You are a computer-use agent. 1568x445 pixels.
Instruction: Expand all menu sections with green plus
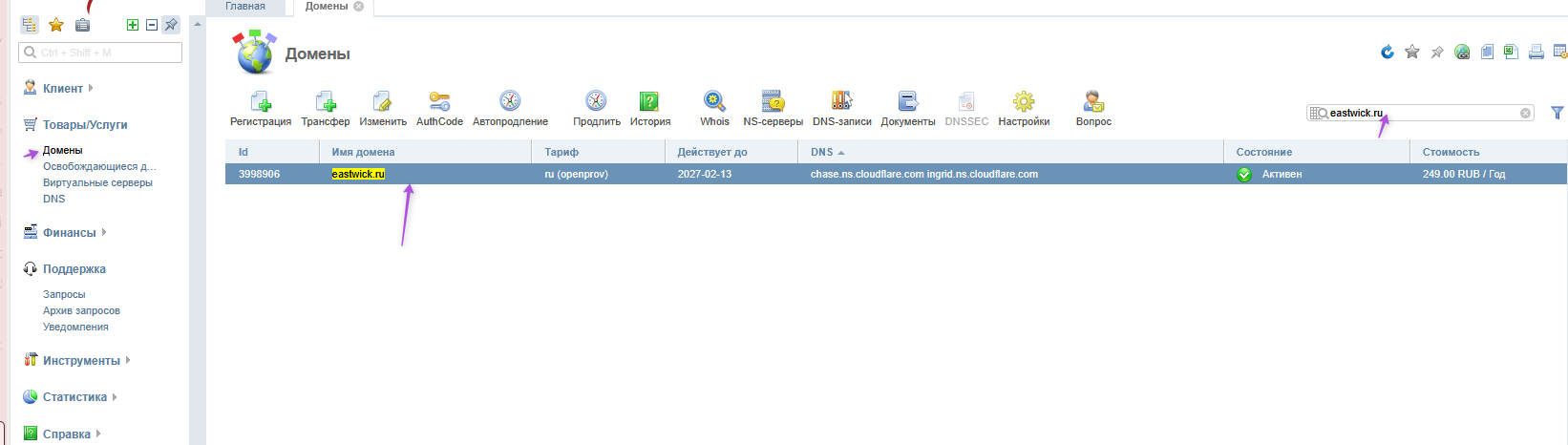pos(133,25)
